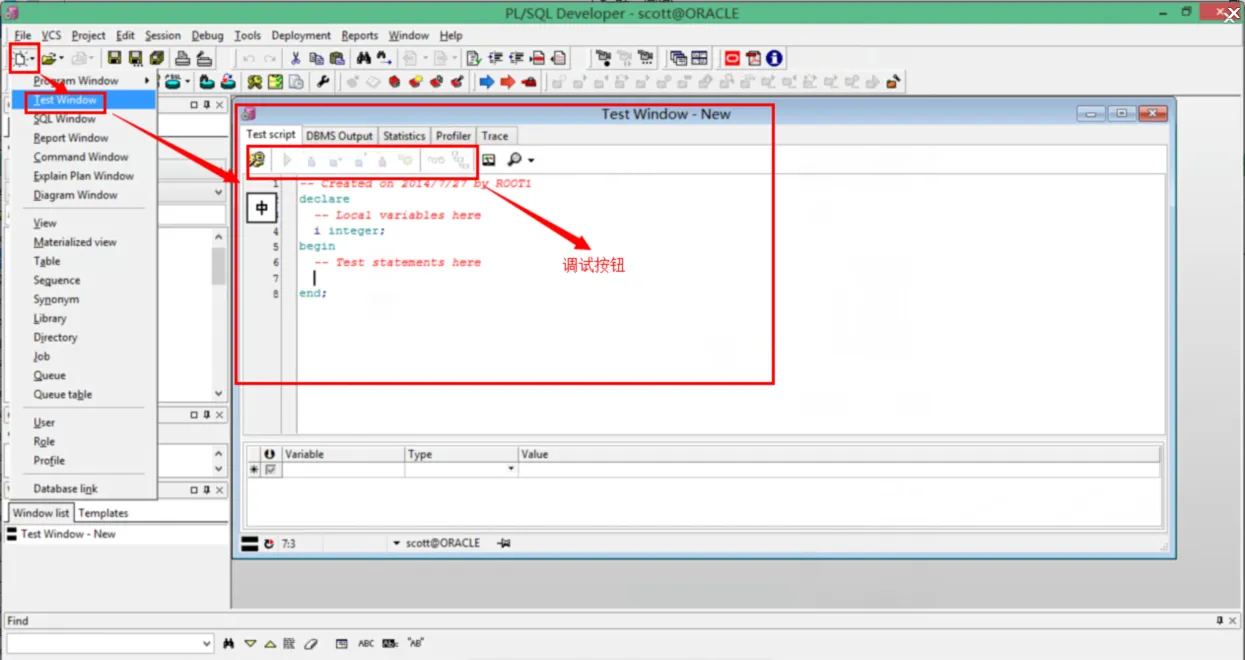
Task: Select Sequence menu entry
Action: tap(57, 281)
